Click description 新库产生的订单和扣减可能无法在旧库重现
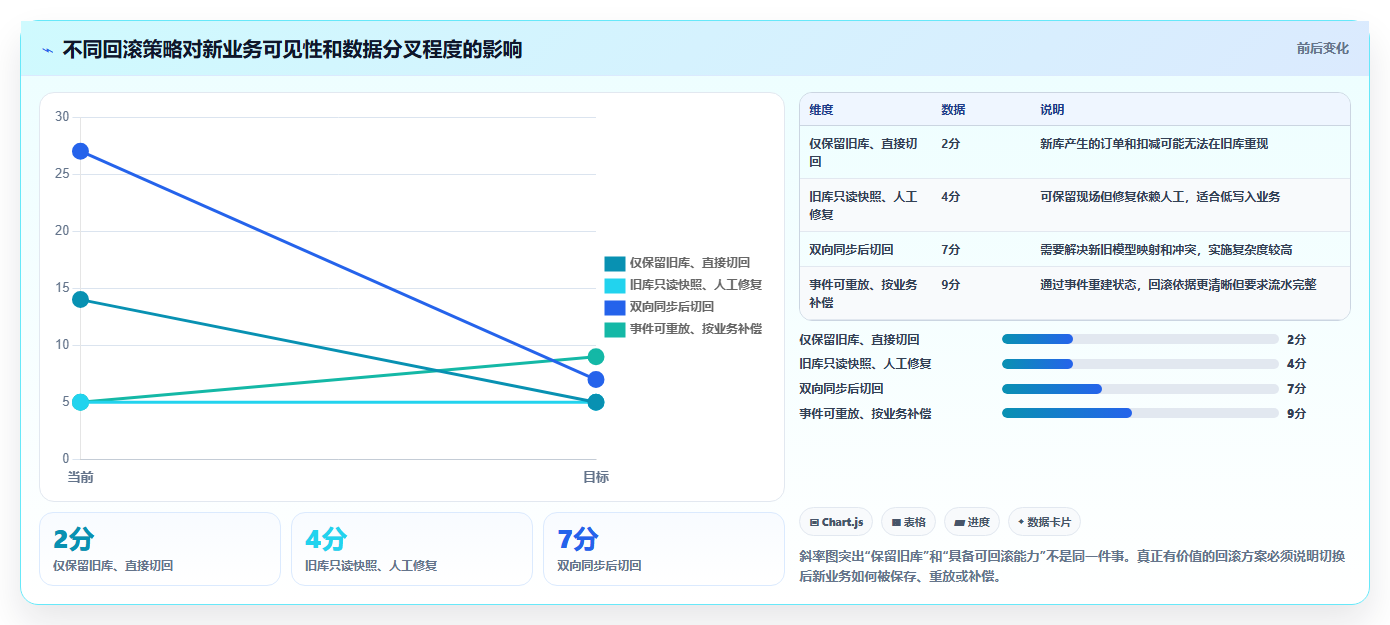The image size is (1390, 625). click(x=1154, y=144)
